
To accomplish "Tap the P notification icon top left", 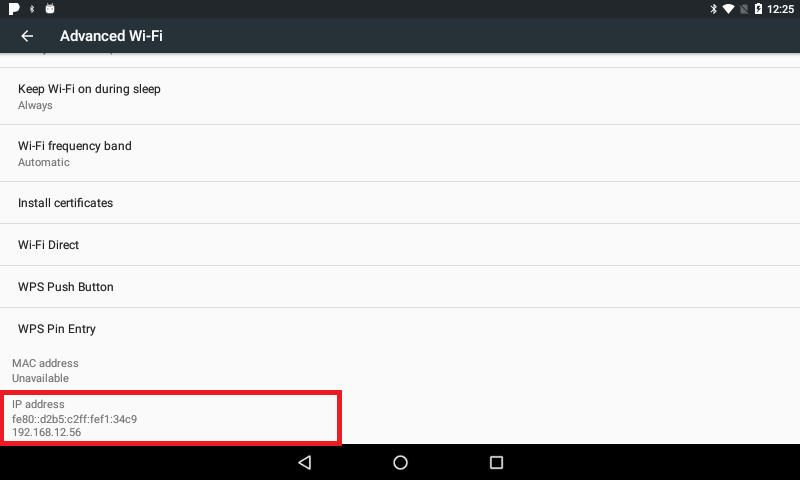I will (14, 9).
